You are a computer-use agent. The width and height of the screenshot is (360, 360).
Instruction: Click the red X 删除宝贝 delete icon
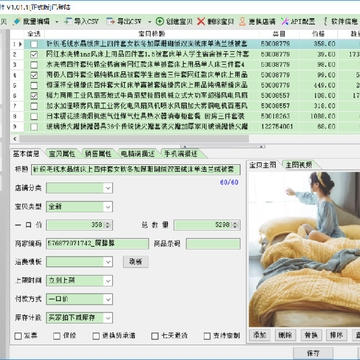[201, 21]
